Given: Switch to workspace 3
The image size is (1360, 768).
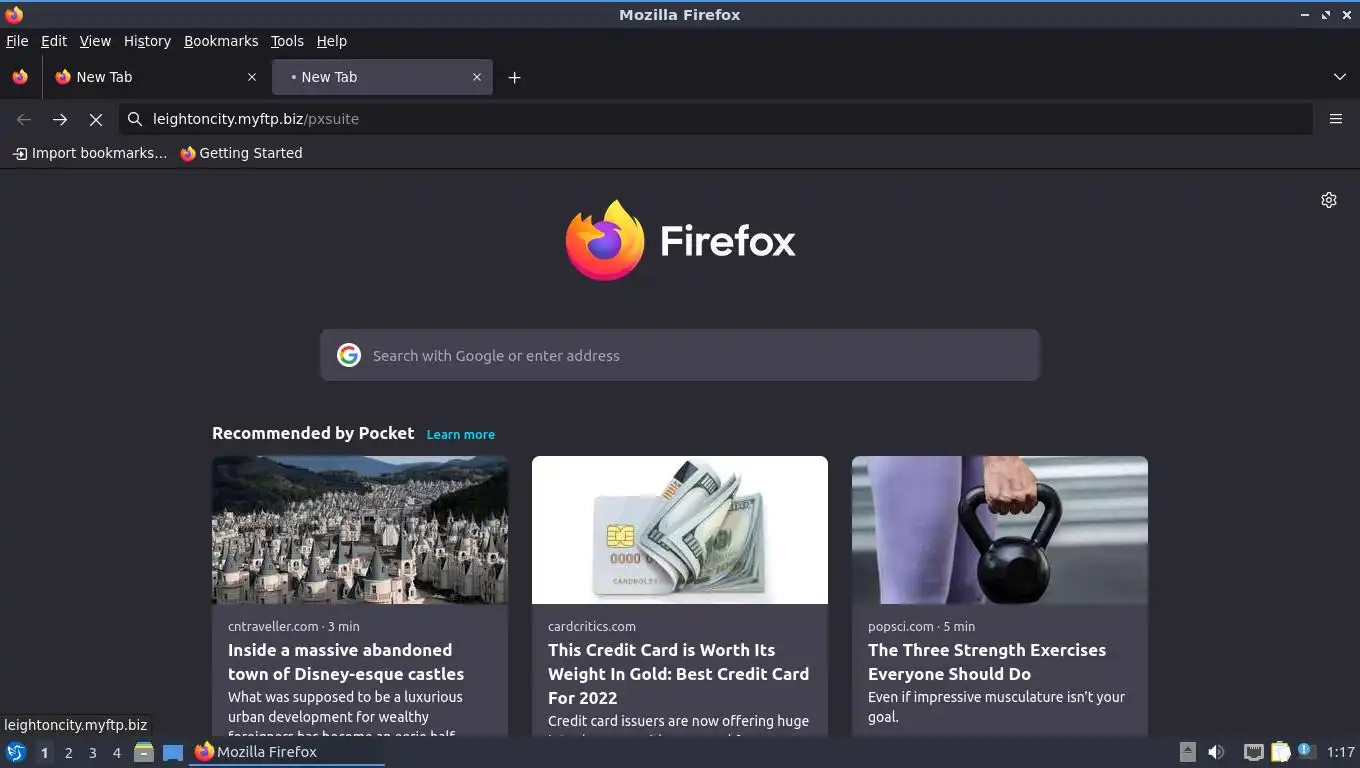Looking at the screenshot, I should point(93,753).
